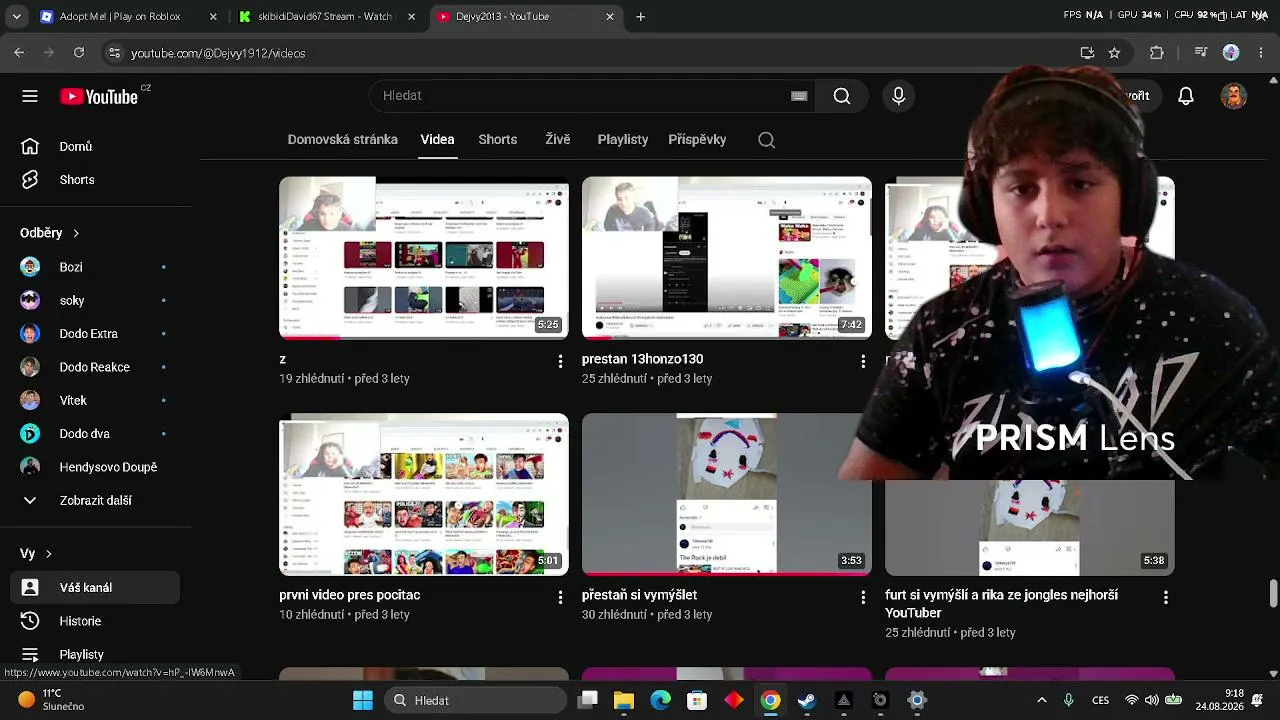
Task: Open the Windows Start menu
Action: coord(362,700)
